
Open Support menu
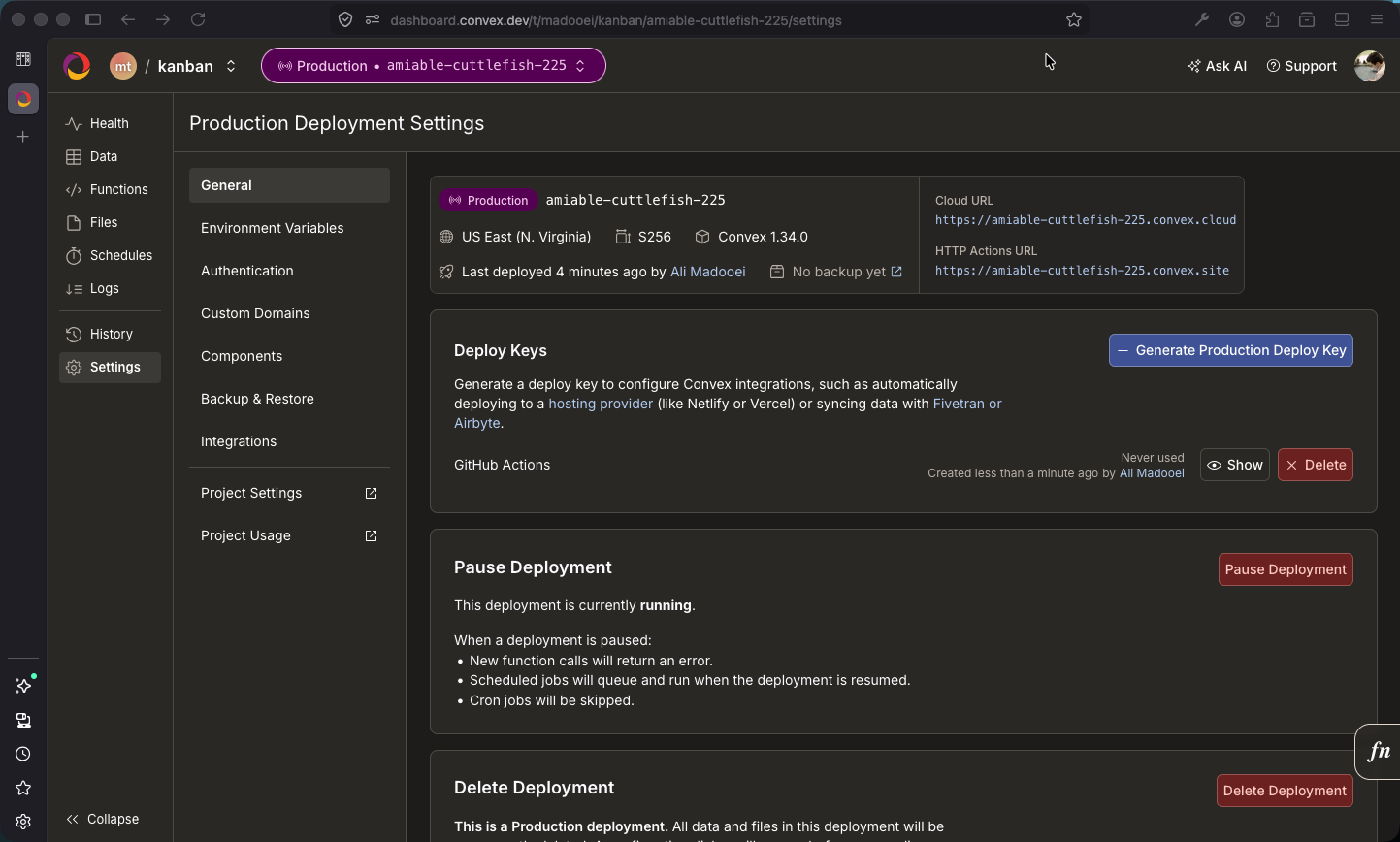pyautogui.click(x=1301, y=66)
